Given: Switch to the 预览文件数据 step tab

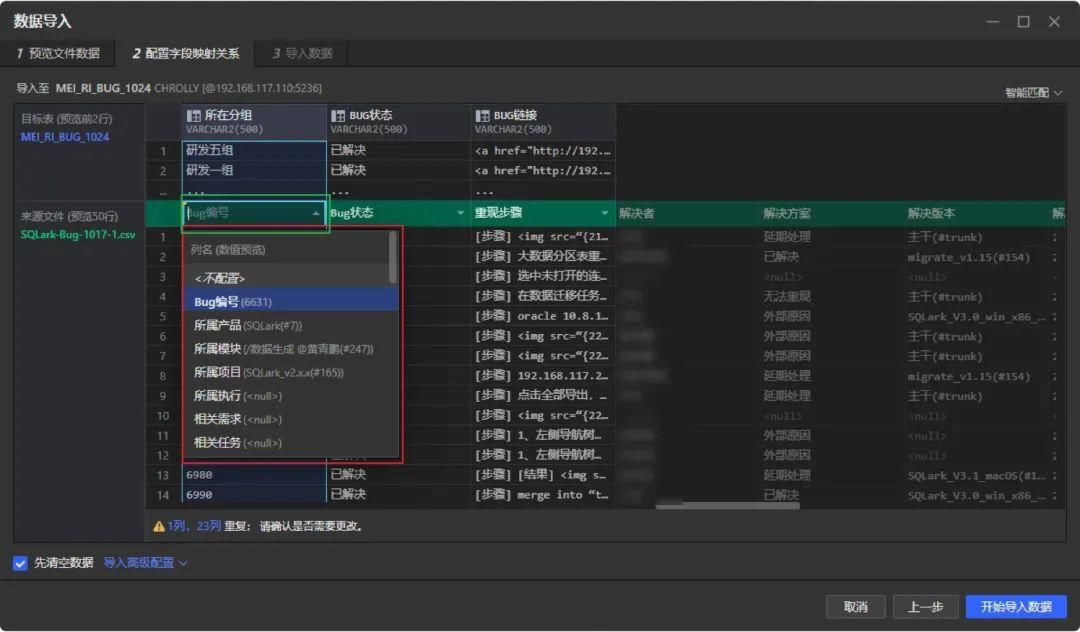Looking at the screenshot, I should [58, 53].
